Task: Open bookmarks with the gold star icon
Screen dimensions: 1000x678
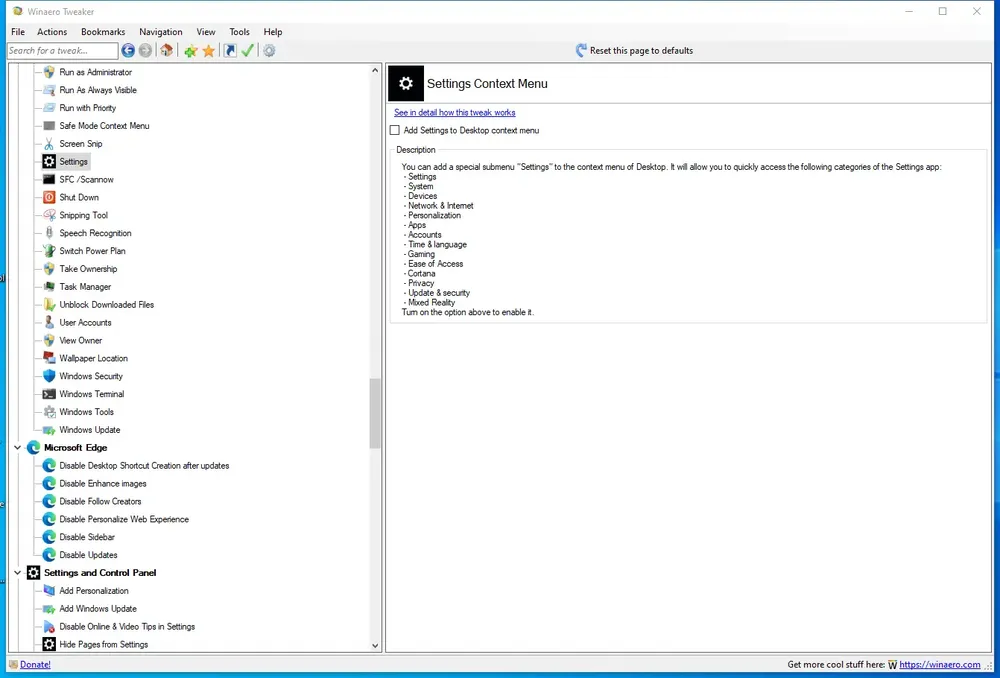Action: 209,51
